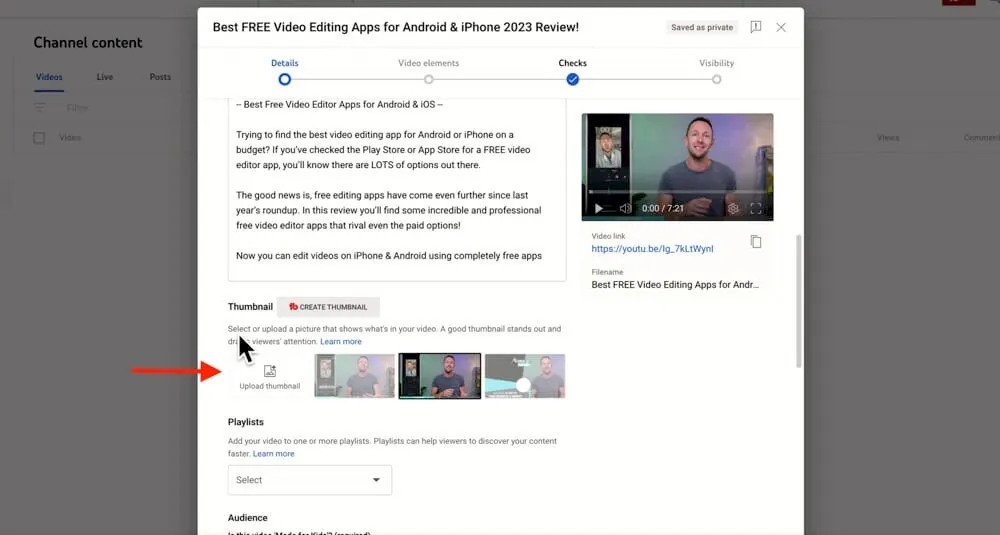Image resolution: width=1000 pixels, height=535 pixels.
Task: Close the video details dialog
Action: coord(781,27)
